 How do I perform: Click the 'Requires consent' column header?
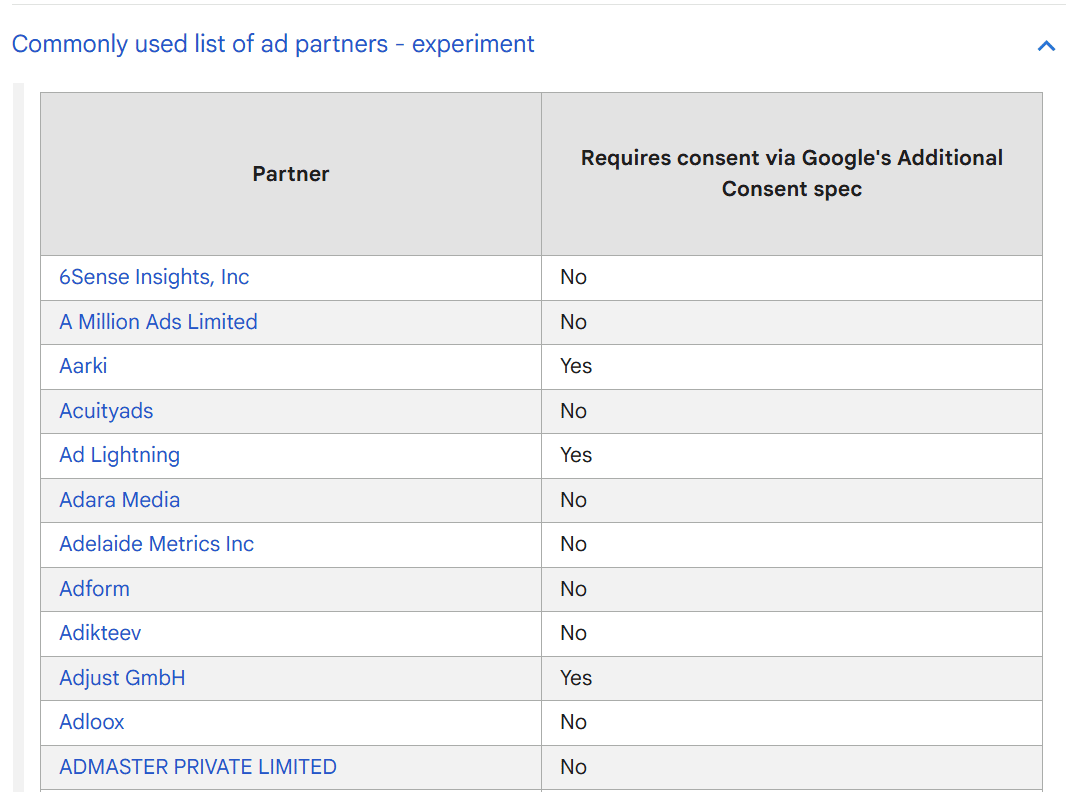point(791,173)
